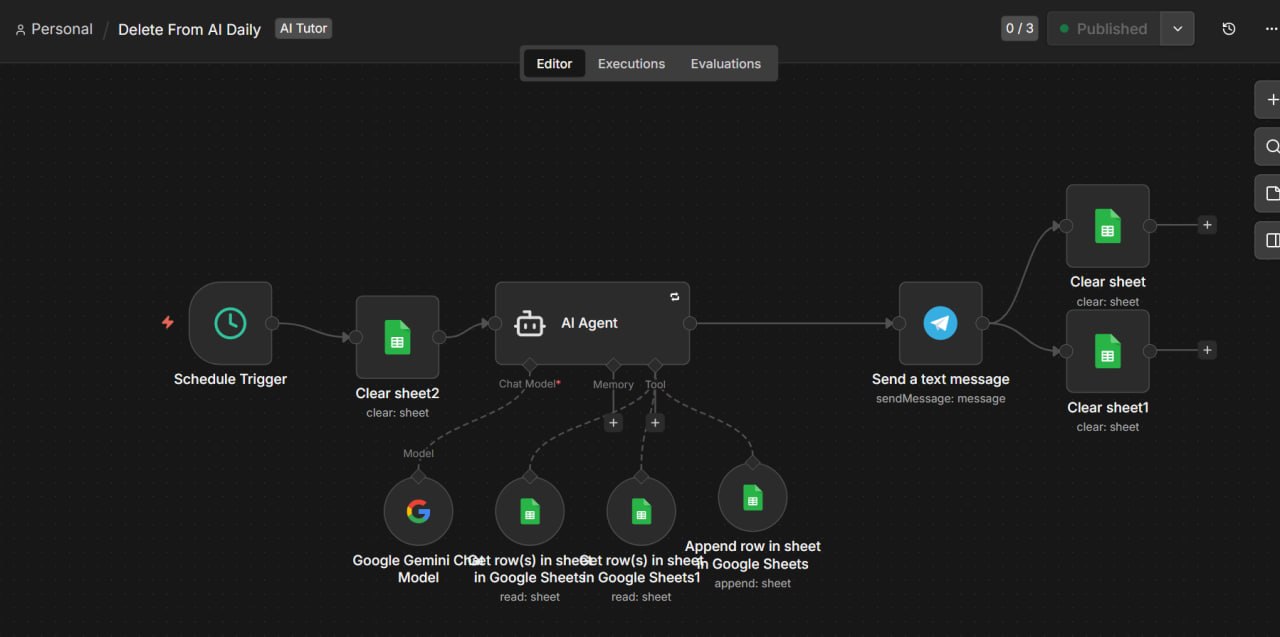Click the red lightning trigger indicator
The height and width of the screenshot is (637, 1280).
point(168,322)
